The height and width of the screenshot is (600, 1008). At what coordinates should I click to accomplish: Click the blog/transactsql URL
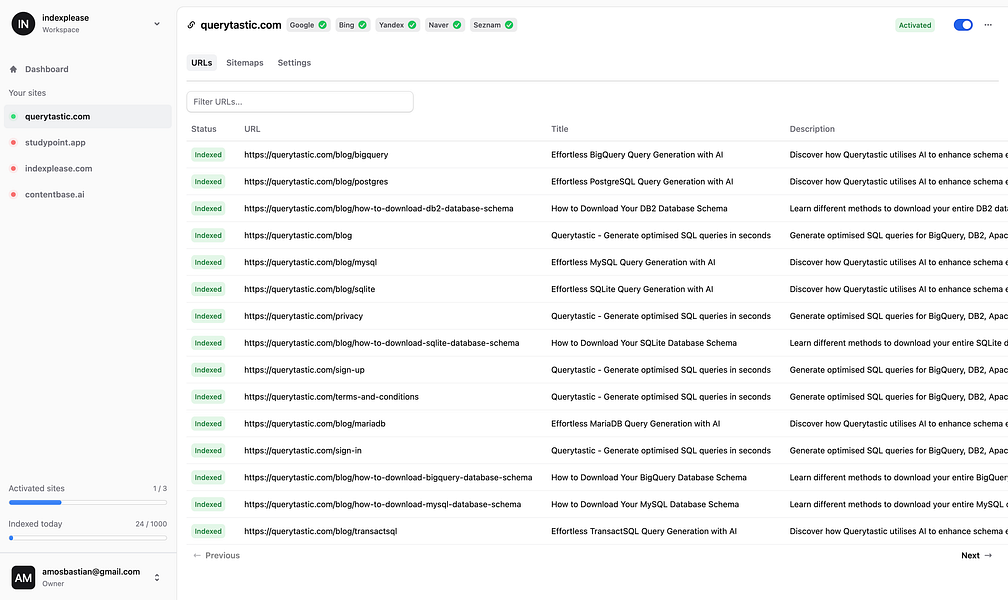coord(321,531)
